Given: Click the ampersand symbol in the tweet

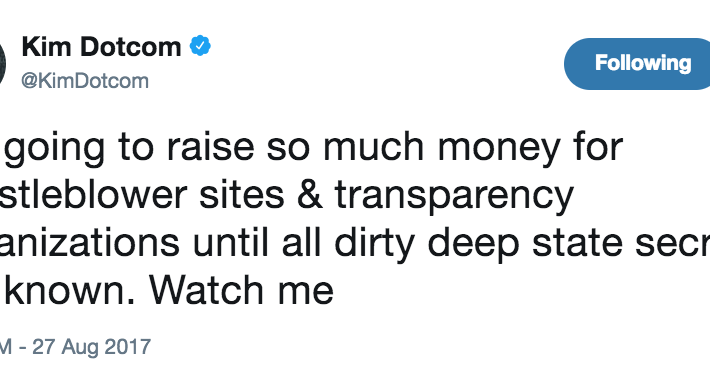Looking at the screenshot, I should pos(310,194).
